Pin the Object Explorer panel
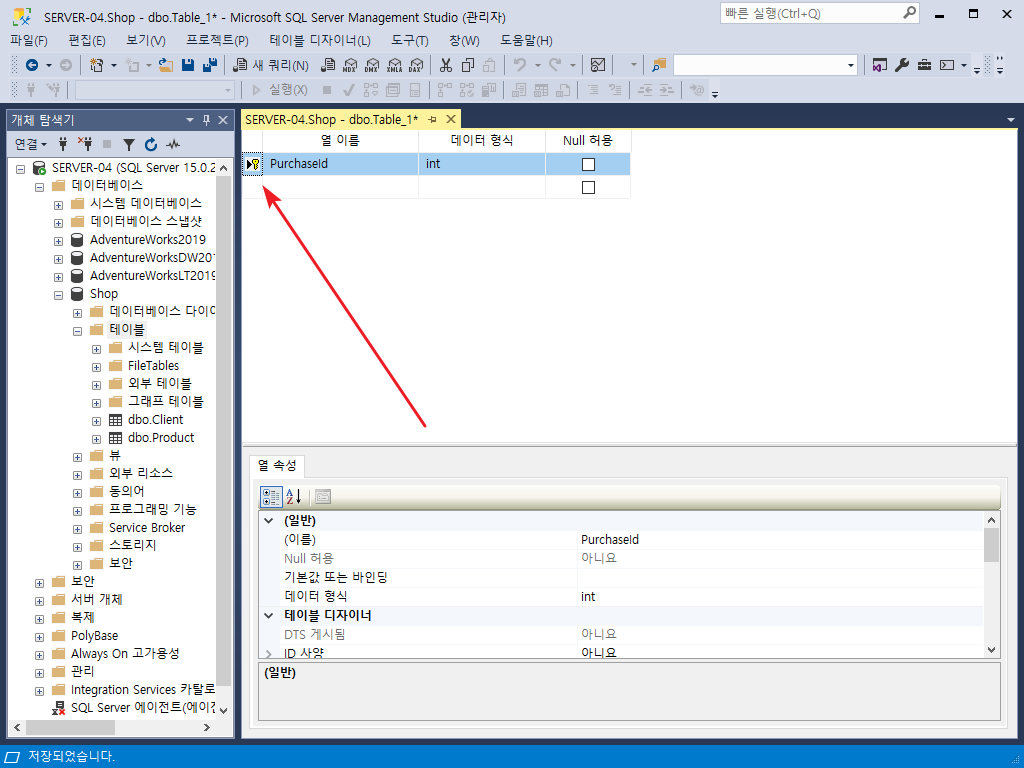 [x=206, y=120]
